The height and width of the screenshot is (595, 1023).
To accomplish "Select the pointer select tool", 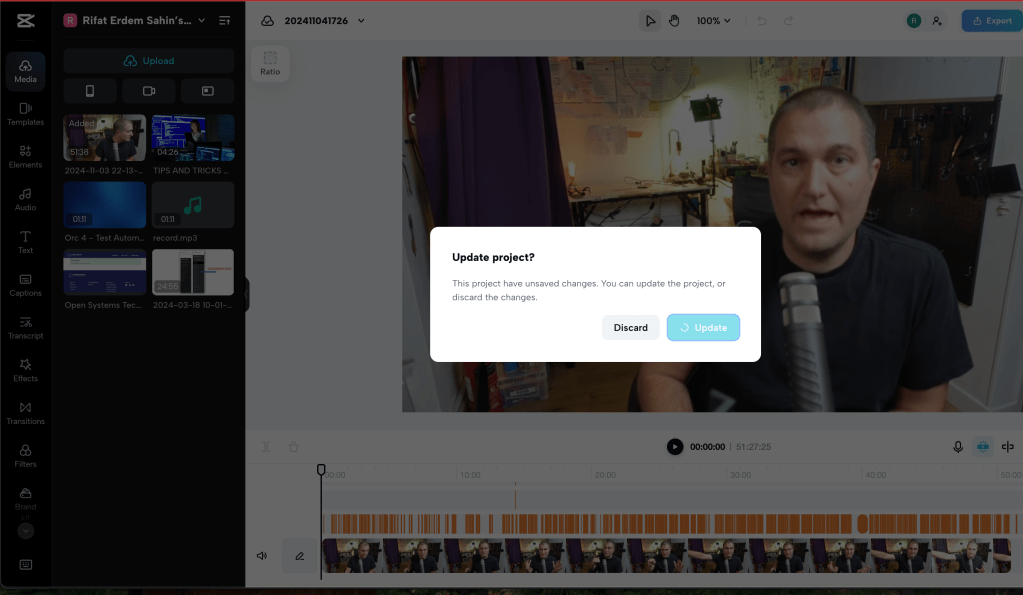I will click(650, 21).
